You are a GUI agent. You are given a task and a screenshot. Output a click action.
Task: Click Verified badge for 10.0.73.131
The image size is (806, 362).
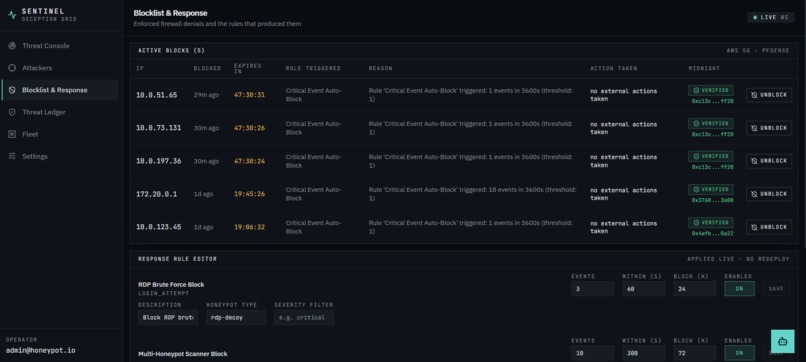tap(710, 123)
